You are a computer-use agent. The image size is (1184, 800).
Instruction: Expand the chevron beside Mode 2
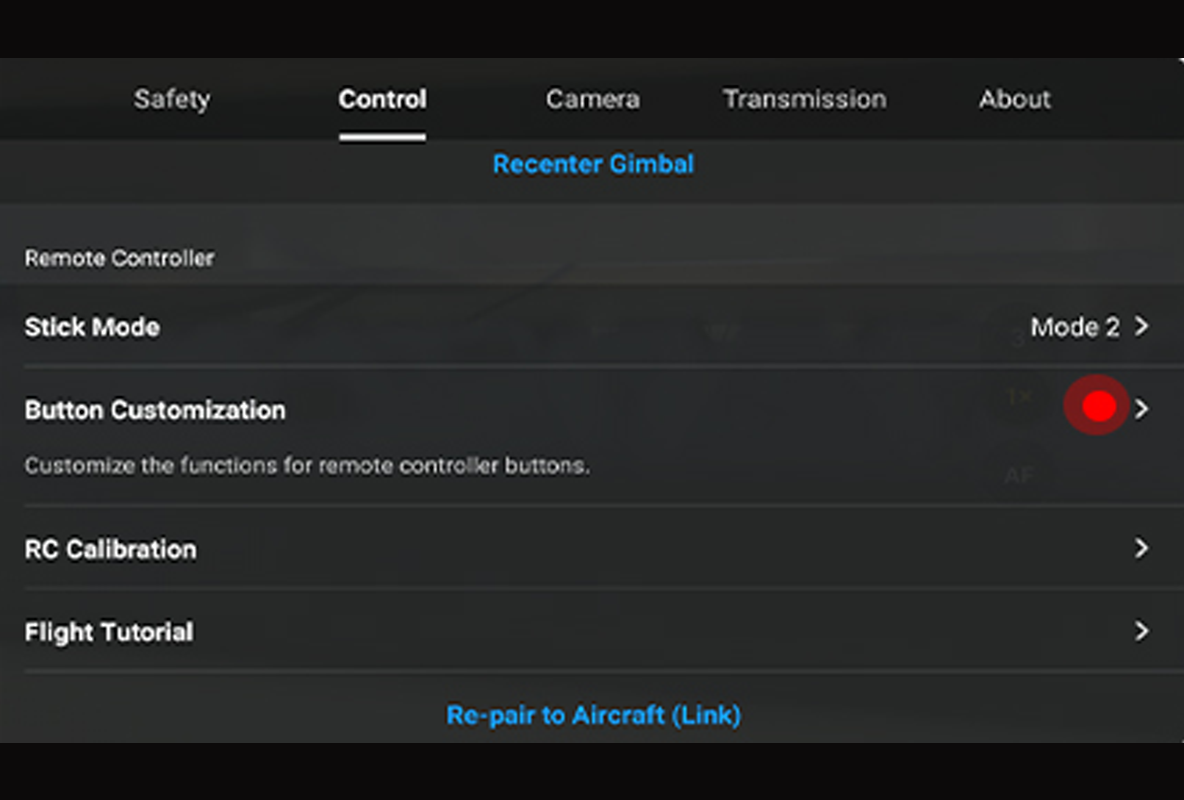[1142, 327]
